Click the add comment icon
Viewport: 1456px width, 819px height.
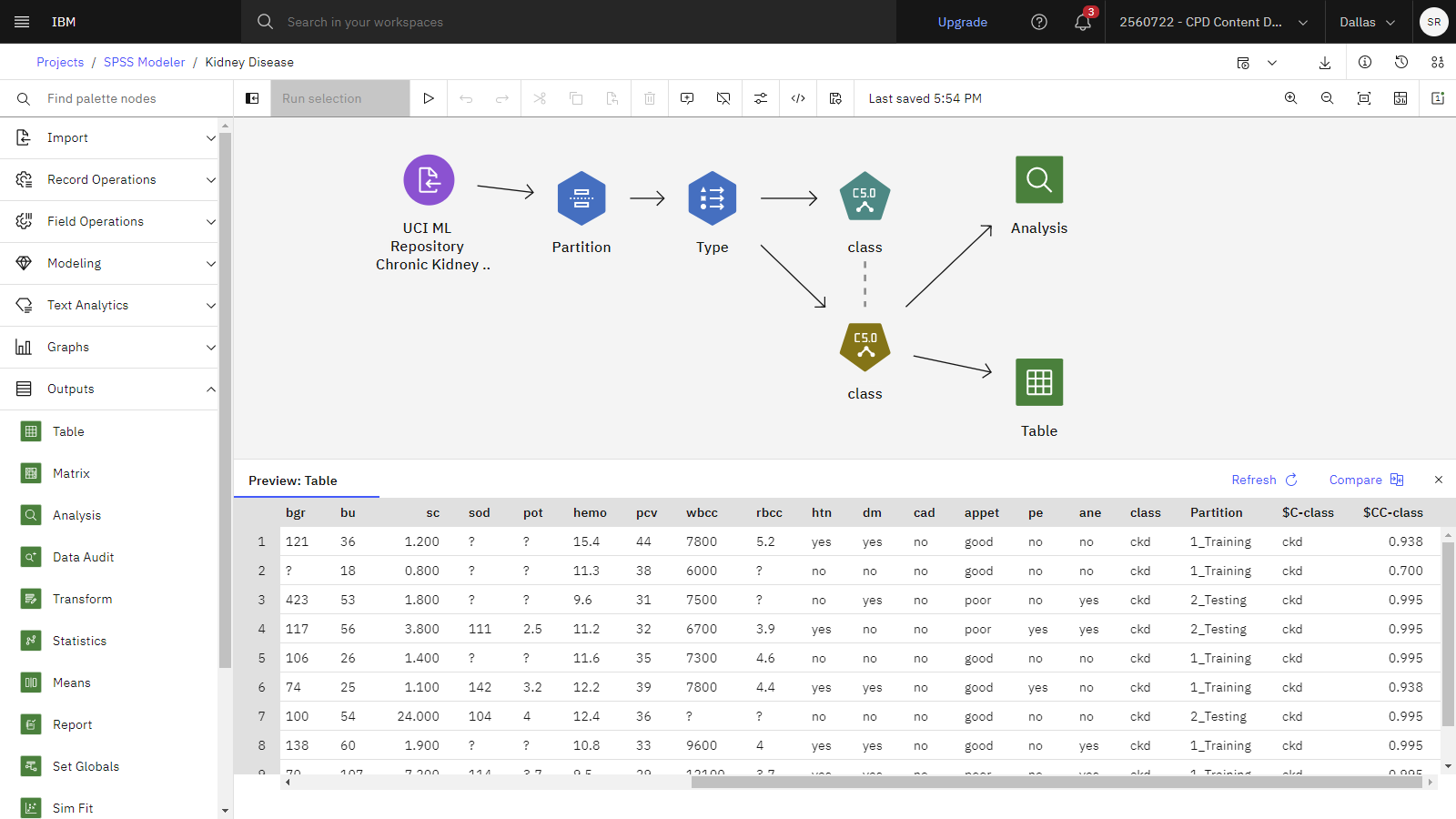[687, 98]
